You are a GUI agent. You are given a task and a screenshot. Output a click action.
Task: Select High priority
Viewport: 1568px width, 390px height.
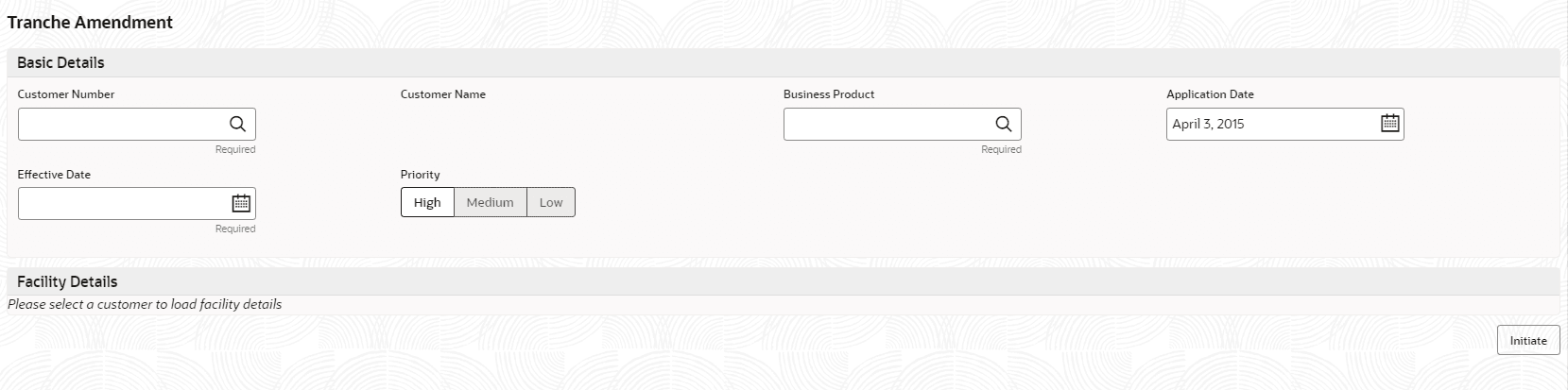click(427, 202)
